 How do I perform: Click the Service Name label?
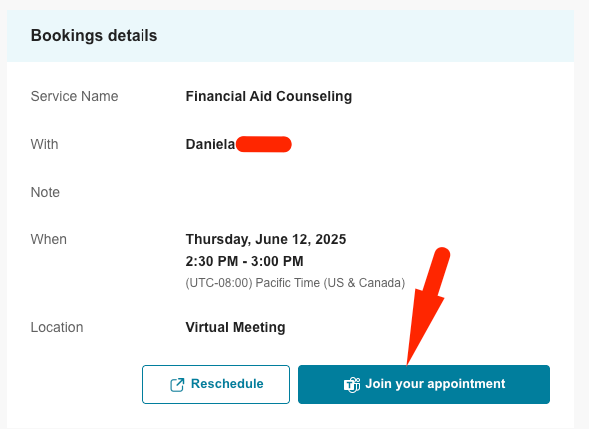(74, 96)
